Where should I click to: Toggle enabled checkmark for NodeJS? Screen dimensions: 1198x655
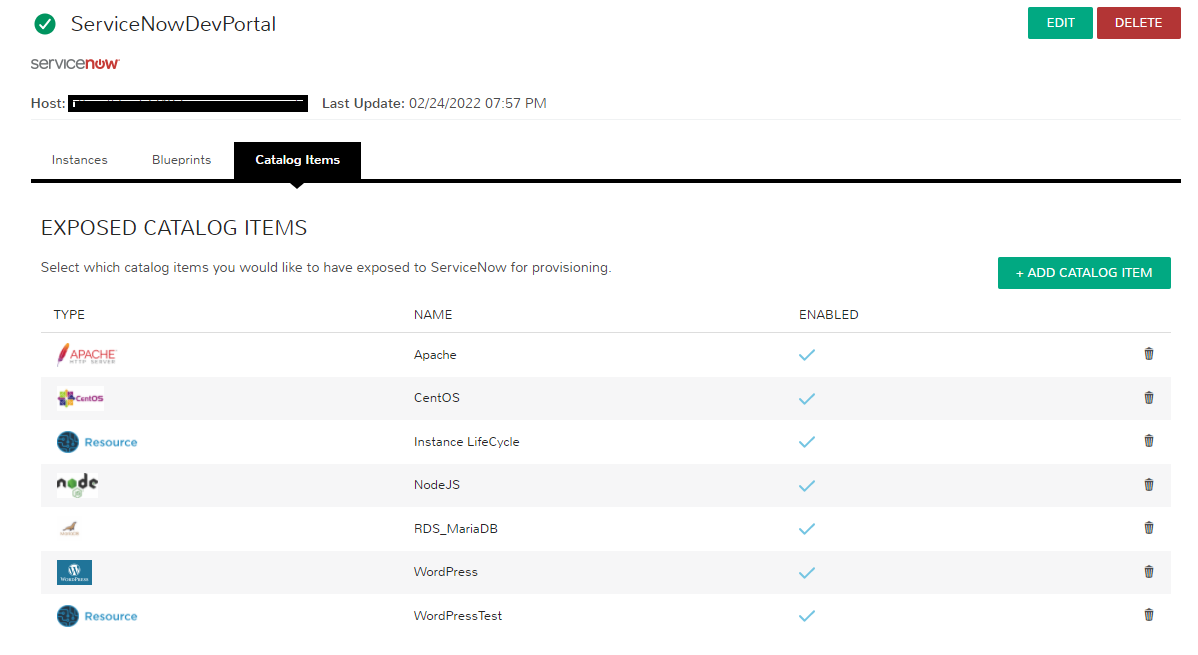tap(807, 485)
